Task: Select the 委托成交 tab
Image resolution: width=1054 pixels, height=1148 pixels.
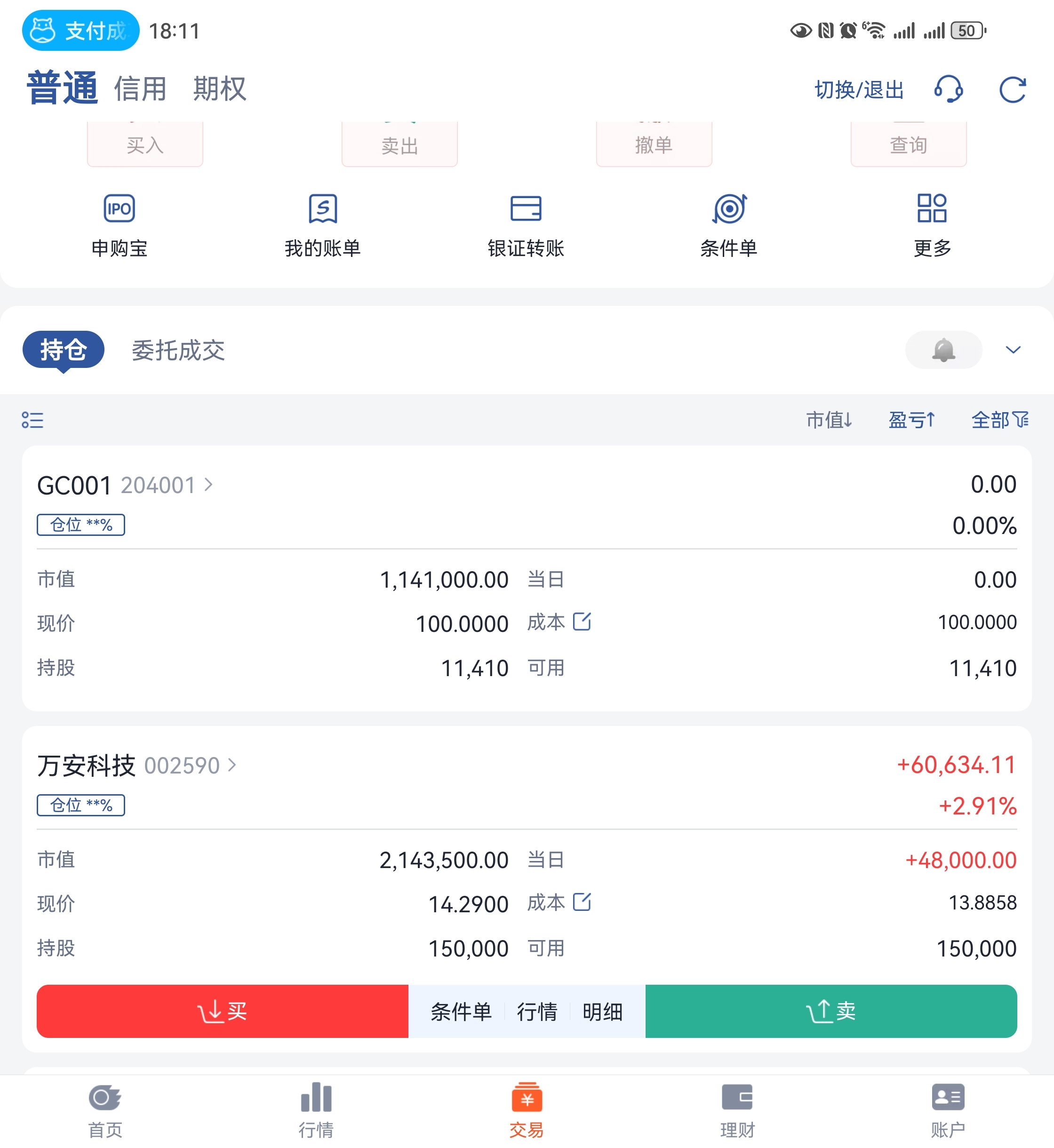Action: pyautogui.click(x=178, y=350)
